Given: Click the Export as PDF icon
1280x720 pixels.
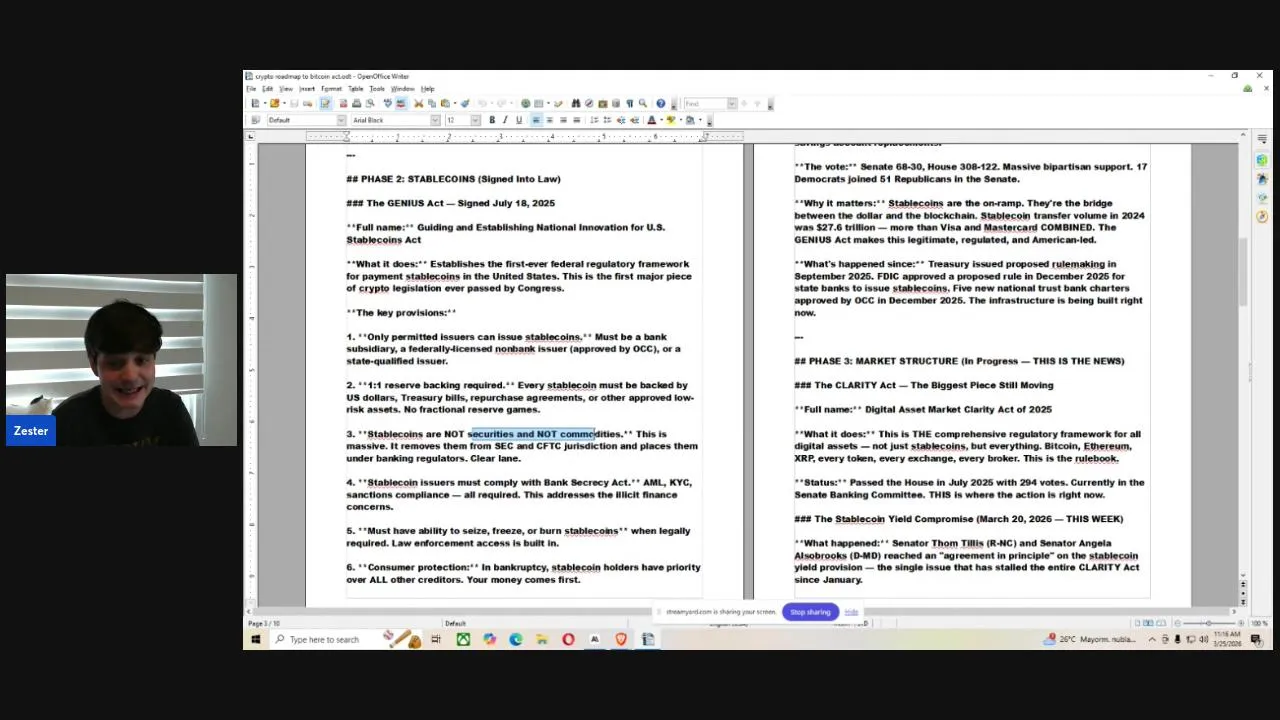Looking at the screenshot, I should (343, 103).
